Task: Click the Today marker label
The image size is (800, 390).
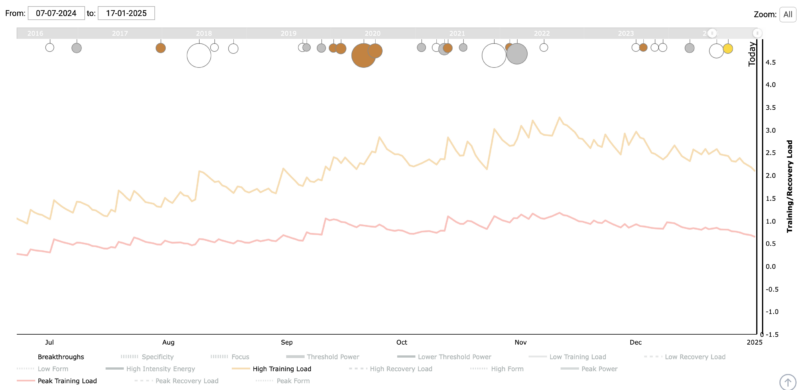Action: (752, 55)
